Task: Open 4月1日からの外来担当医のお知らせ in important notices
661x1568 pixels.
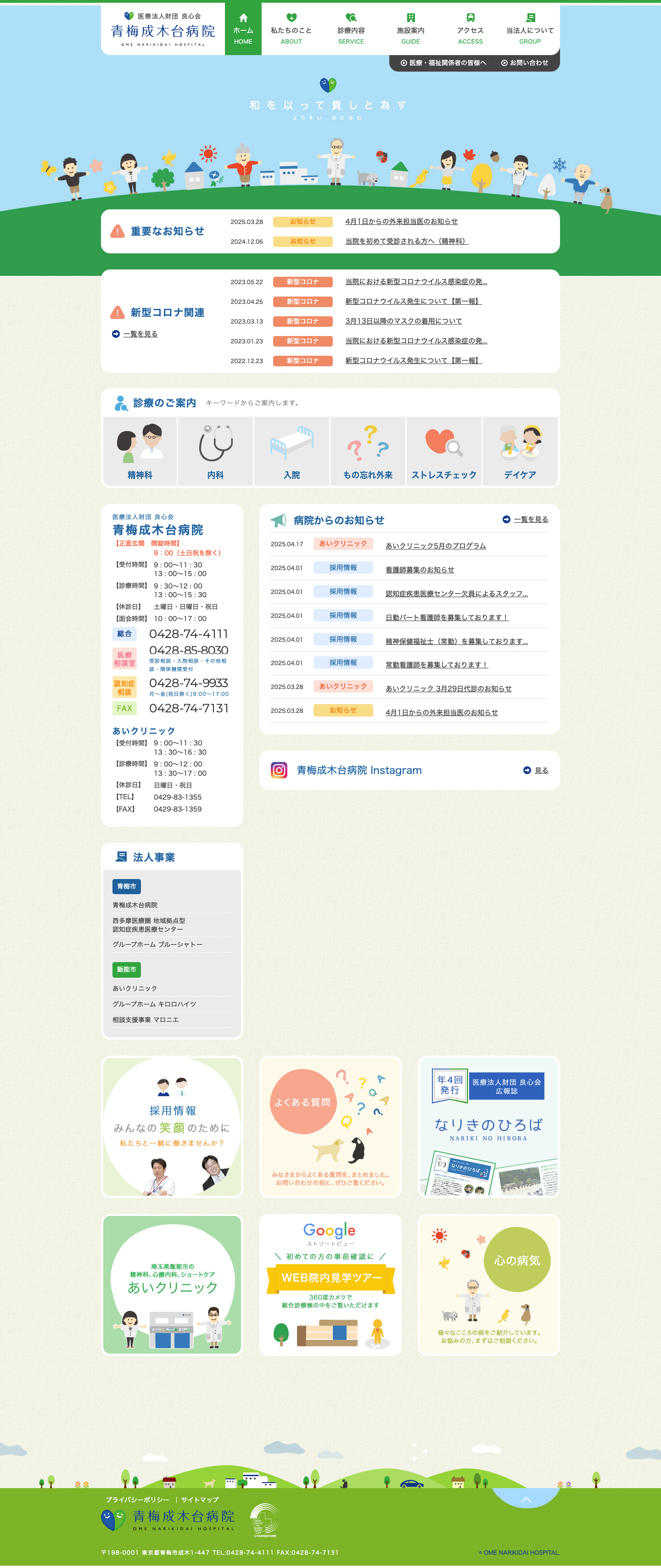Action: click(x=401, y=222)
